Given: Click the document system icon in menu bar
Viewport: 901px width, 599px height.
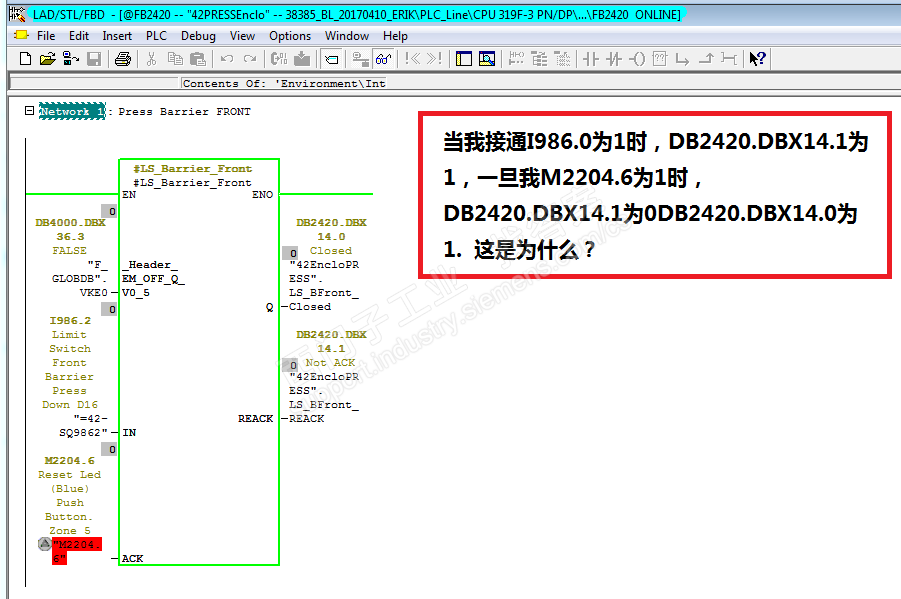Looking at the screenshot, I should 21,35.
